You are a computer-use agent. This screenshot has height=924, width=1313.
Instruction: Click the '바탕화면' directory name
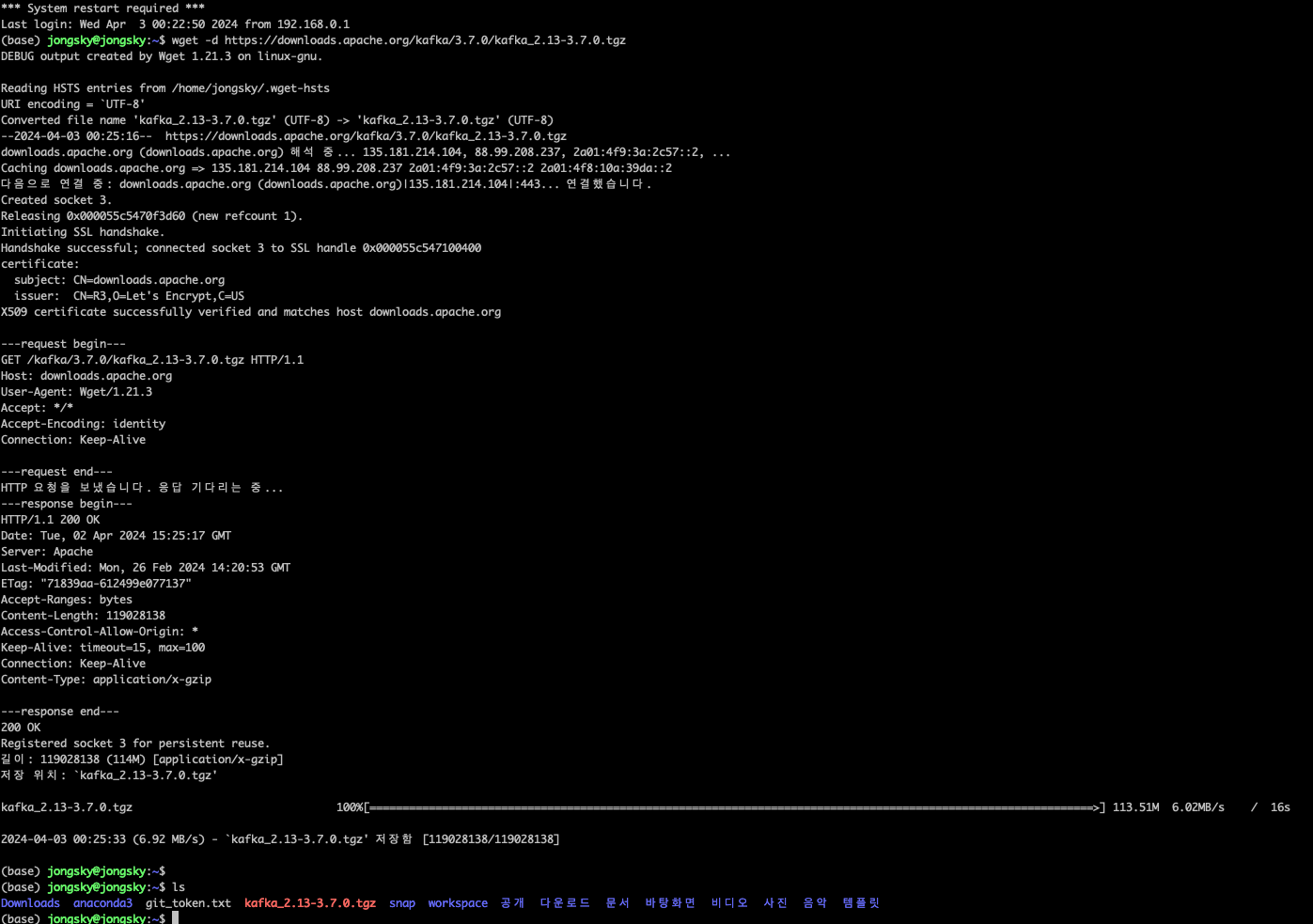pos(670,903)
